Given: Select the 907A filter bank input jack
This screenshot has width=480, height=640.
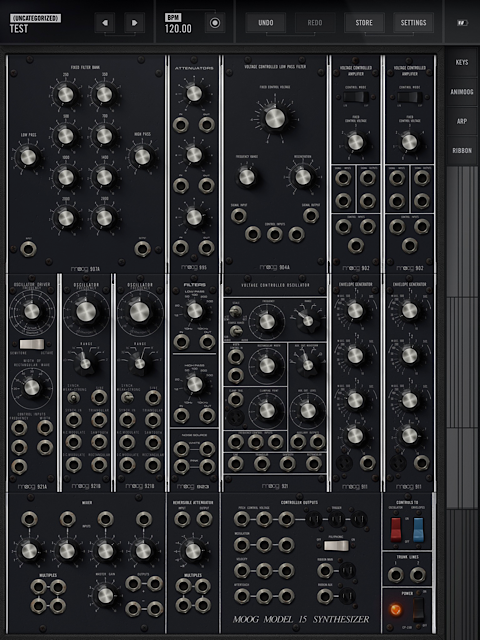Looking at the screenshot, I should click(x=28, y=249).
